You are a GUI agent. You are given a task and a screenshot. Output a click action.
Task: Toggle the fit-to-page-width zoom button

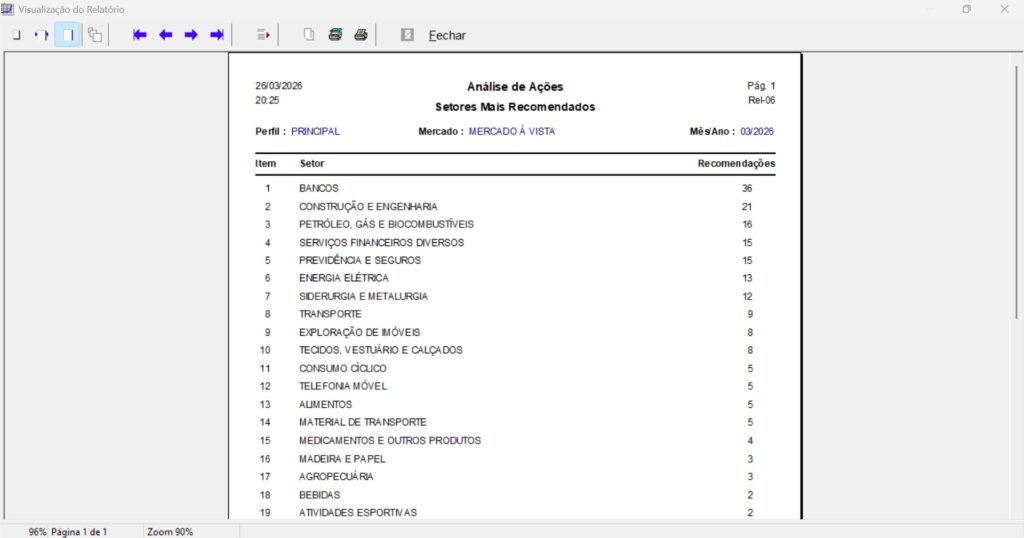click(x=68, y=35)
